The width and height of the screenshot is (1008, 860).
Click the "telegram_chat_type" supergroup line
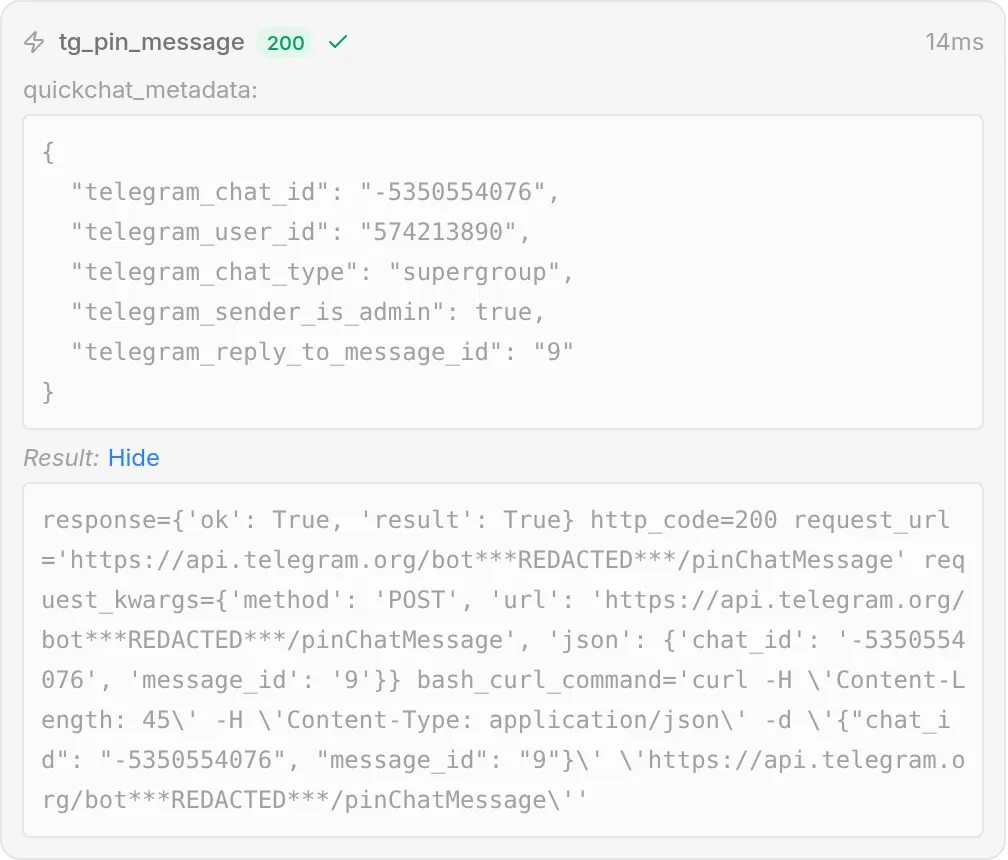322,272
